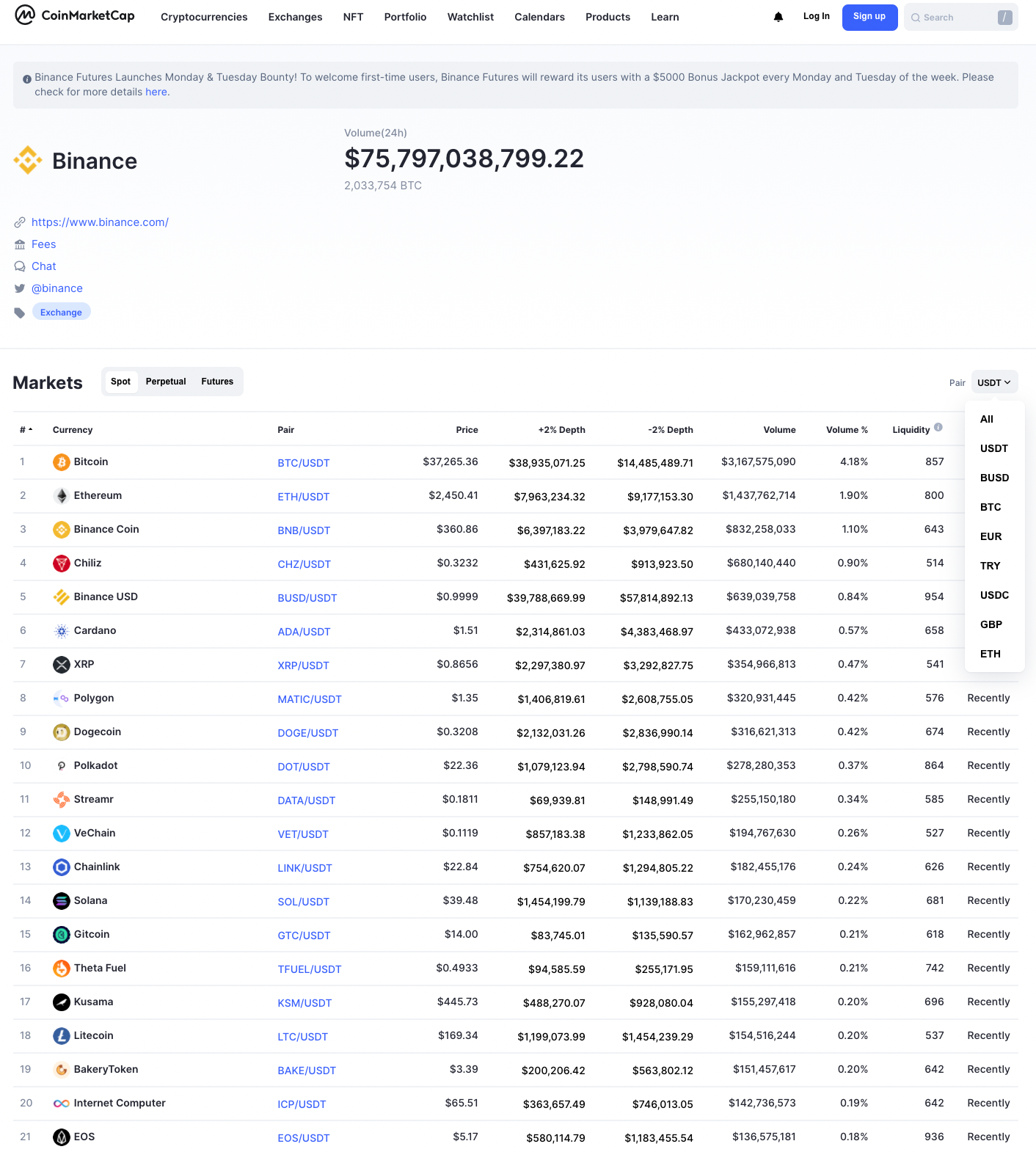Open the BTC/USDT pair link
Image resolution: width=1036 pixels, height=1152 pixels.
pyautogui.click(x=304, y=463)
